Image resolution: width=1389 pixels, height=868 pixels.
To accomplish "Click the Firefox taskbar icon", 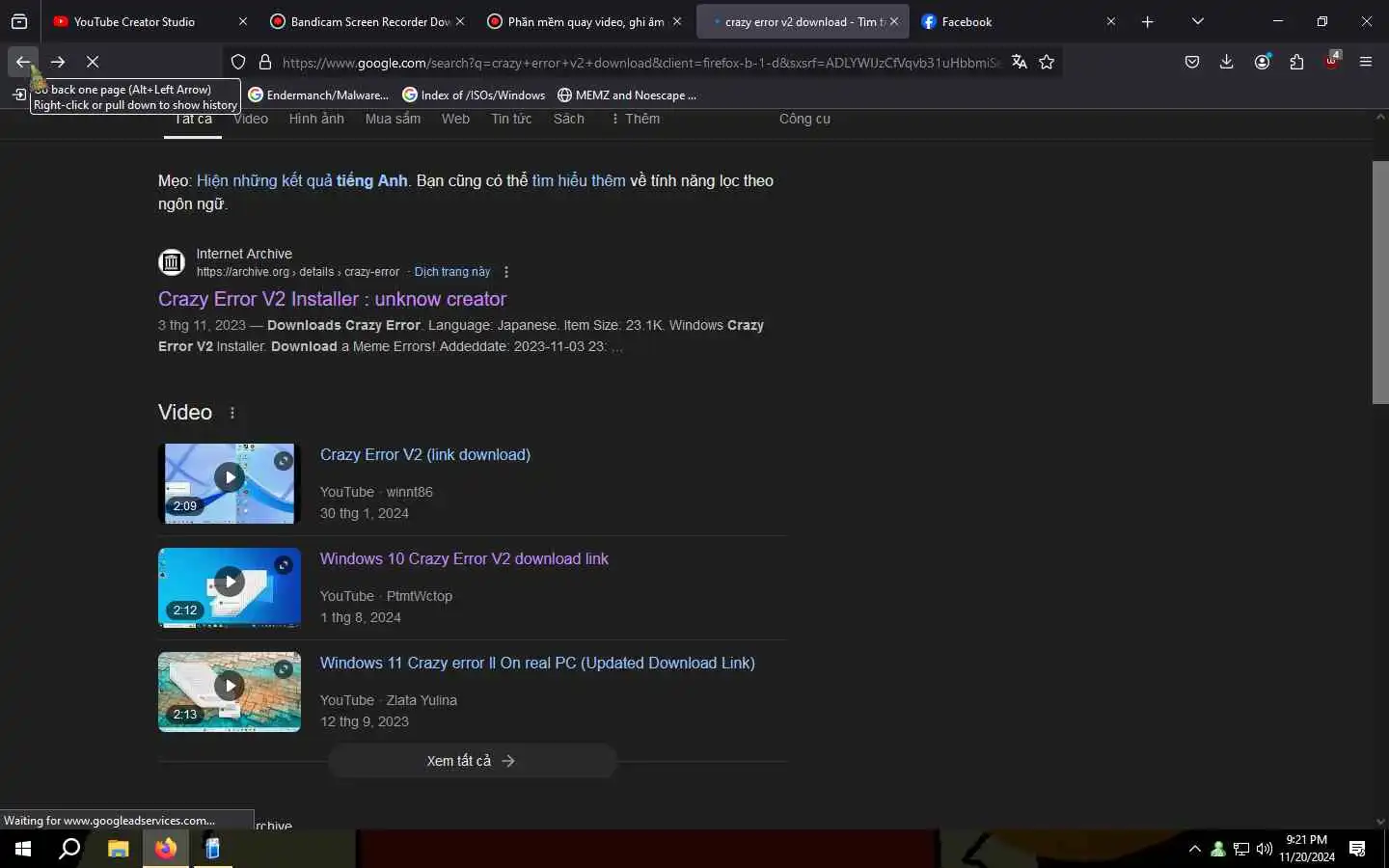I will 166,849.
